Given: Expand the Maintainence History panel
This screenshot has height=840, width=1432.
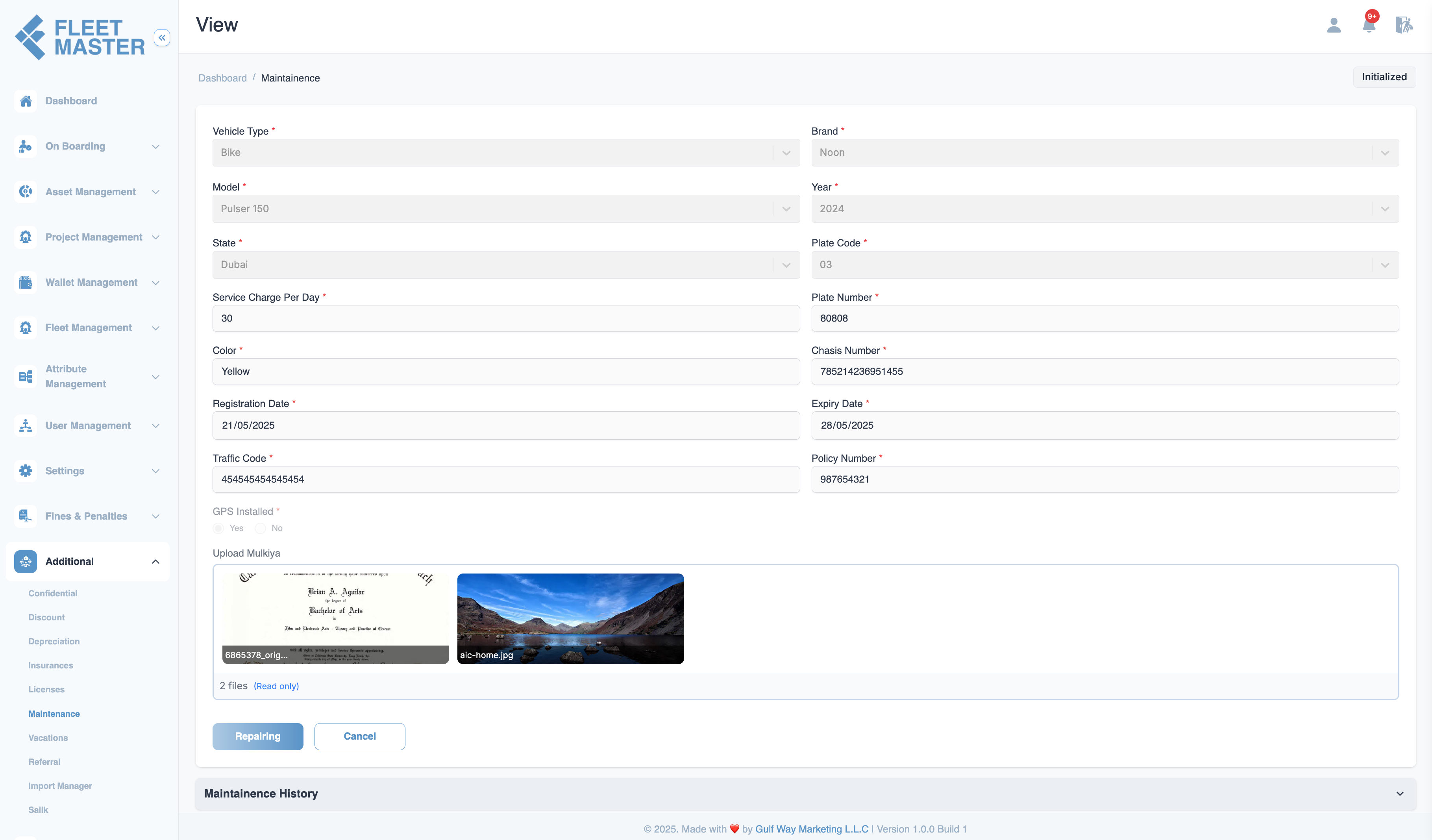Looking at the screenshot, I should click(805, 794).
